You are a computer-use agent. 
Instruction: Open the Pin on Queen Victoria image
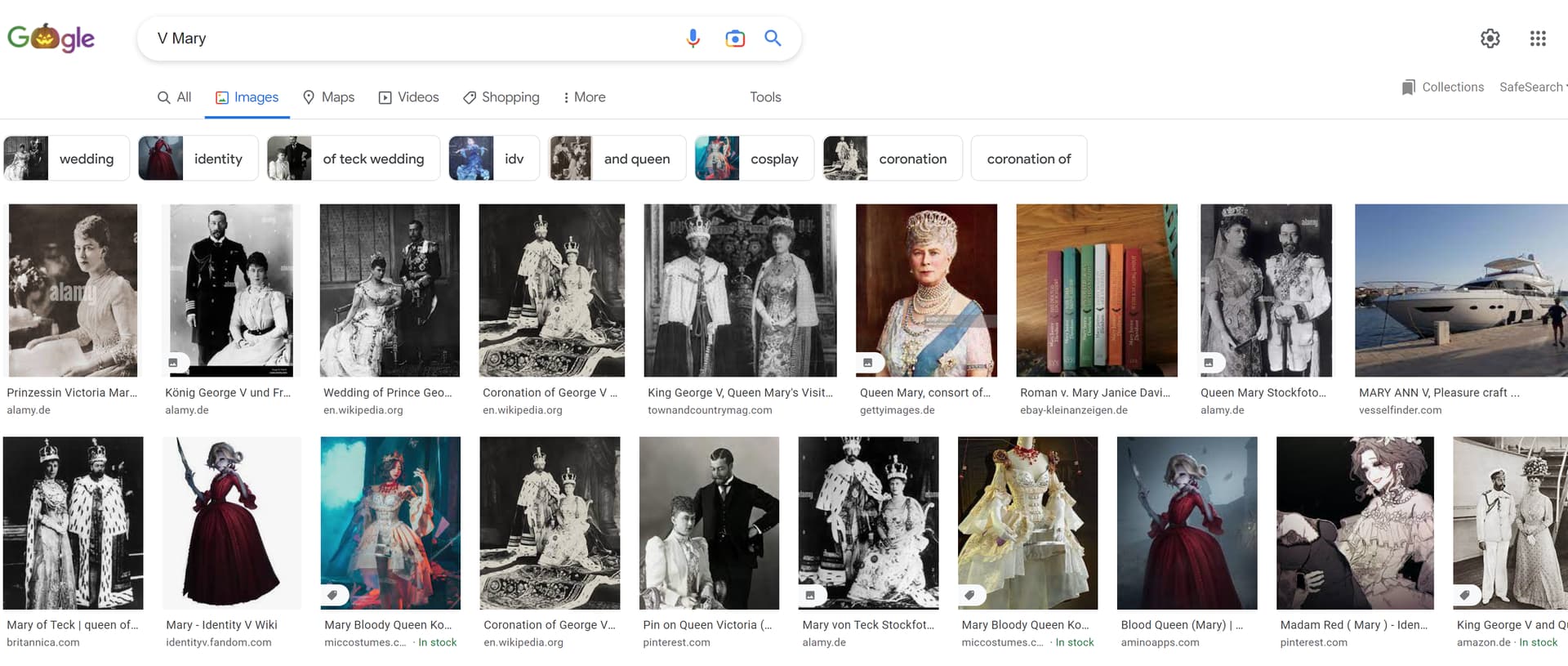tap(709, 523)
